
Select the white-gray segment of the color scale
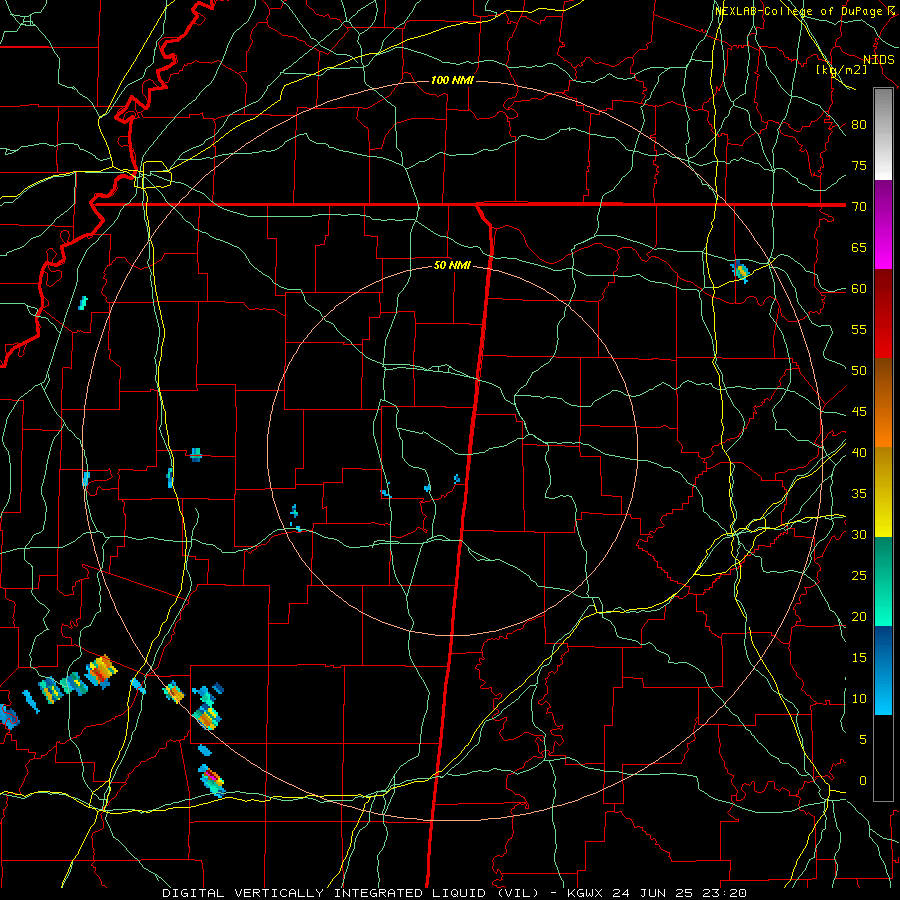[x=883, y=134]
